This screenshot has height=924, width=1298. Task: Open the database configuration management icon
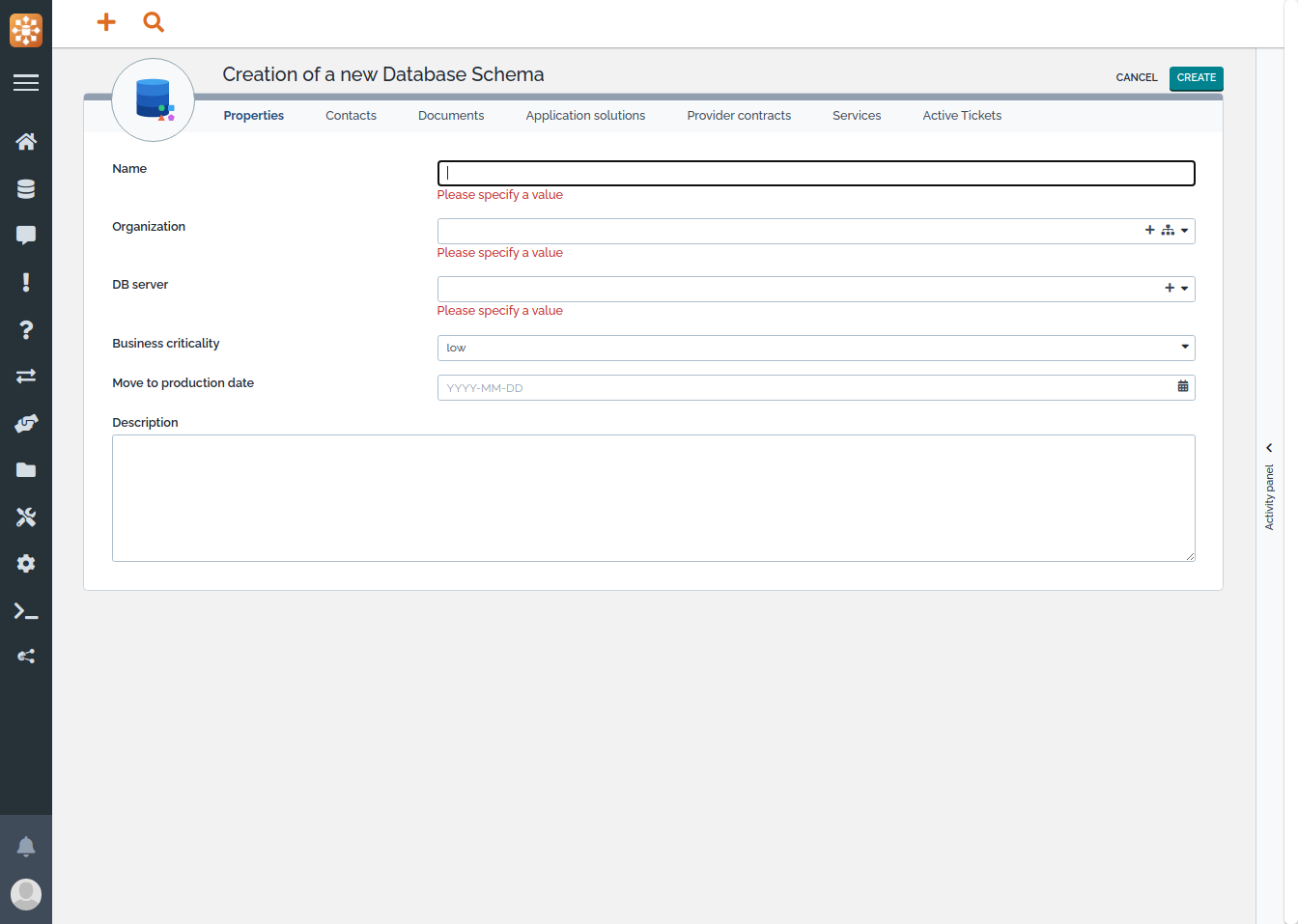coord(26,189)
